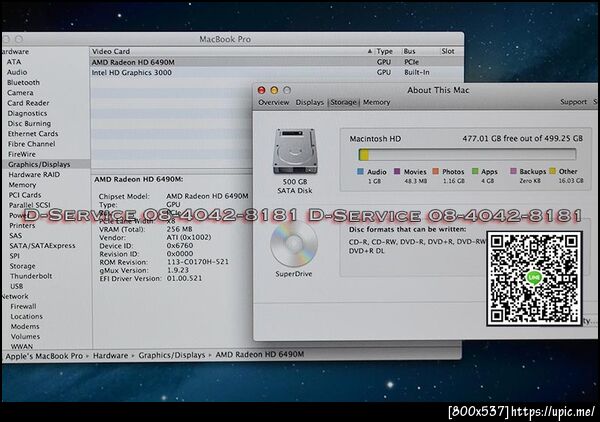Click AMD Radeon HD 6490M in path bar

260,355
